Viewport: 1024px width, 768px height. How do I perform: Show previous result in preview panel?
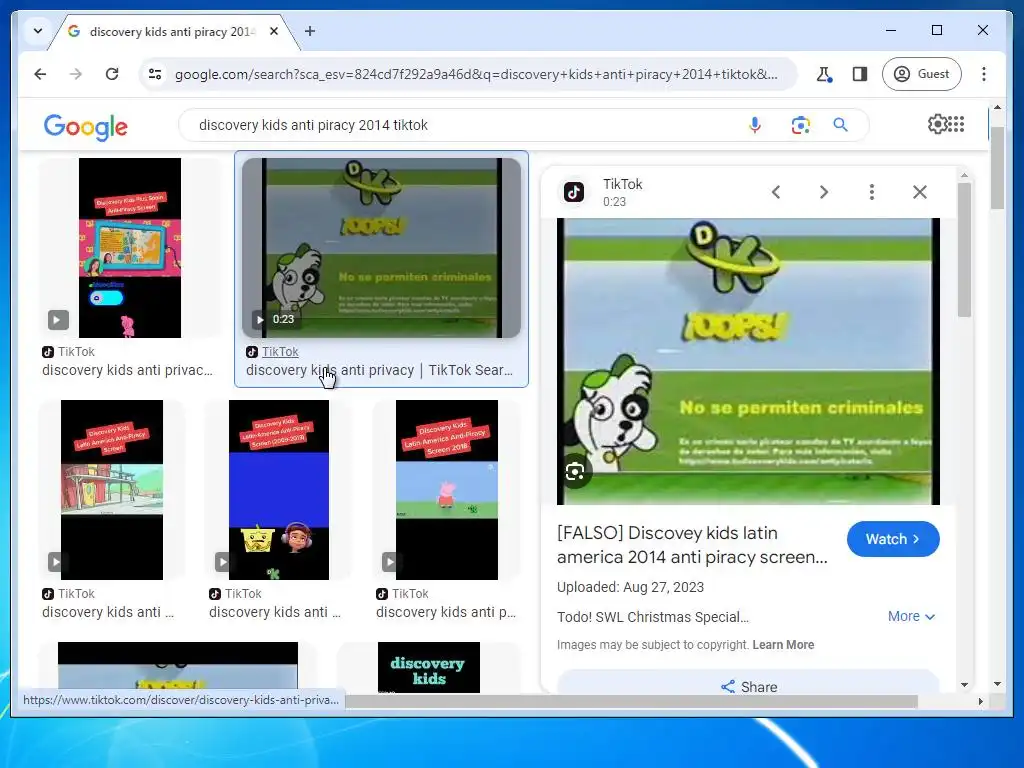point(776,192)
